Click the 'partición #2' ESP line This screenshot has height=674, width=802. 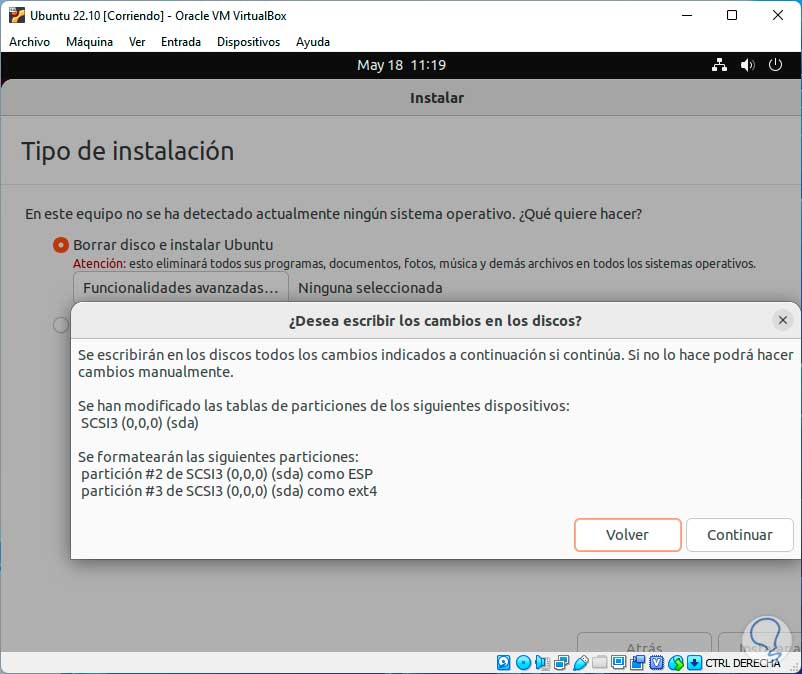[x=227, y=474]
